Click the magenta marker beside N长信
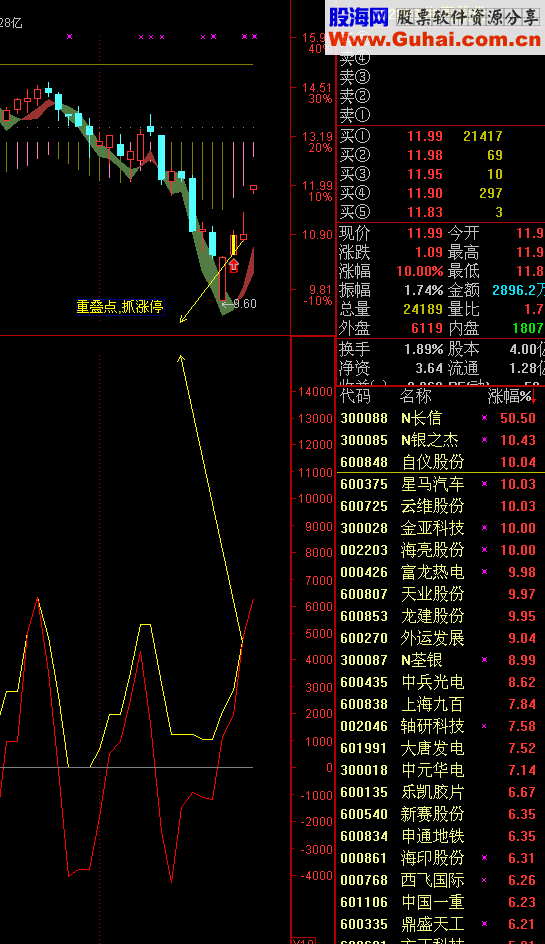The width and height of the screenshot is (545, 944). click(x=484, y=417)
